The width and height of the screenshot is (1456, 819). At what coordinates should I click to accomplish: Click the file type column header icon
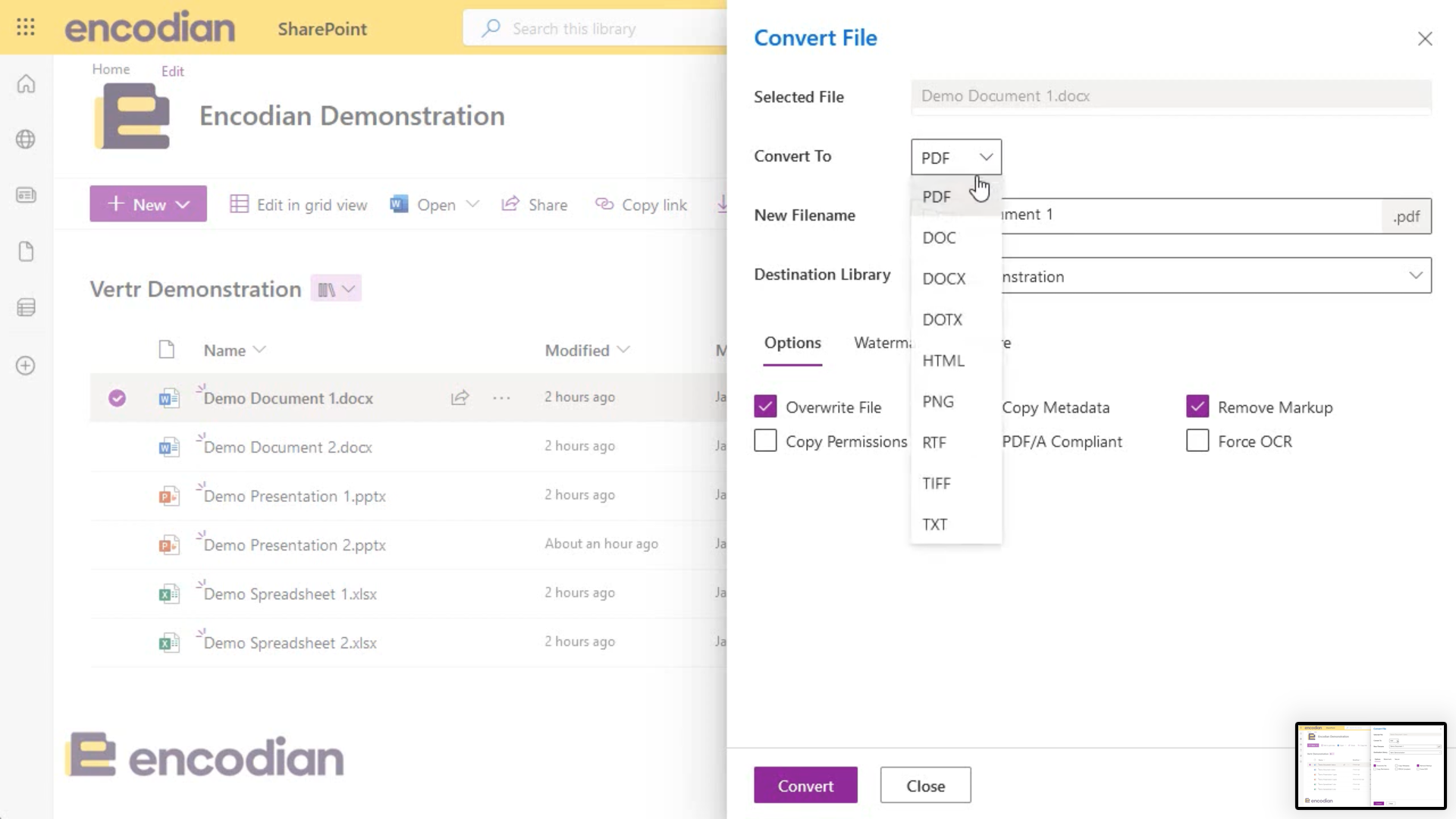(x=166, y=350)
